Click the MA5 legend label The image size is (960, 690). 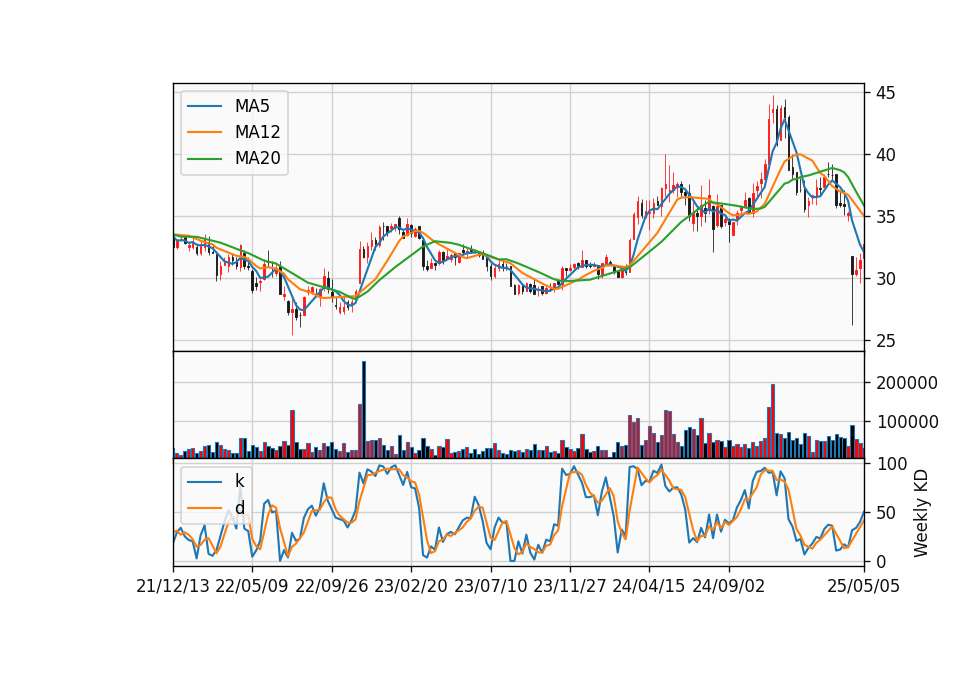[252, 106]
